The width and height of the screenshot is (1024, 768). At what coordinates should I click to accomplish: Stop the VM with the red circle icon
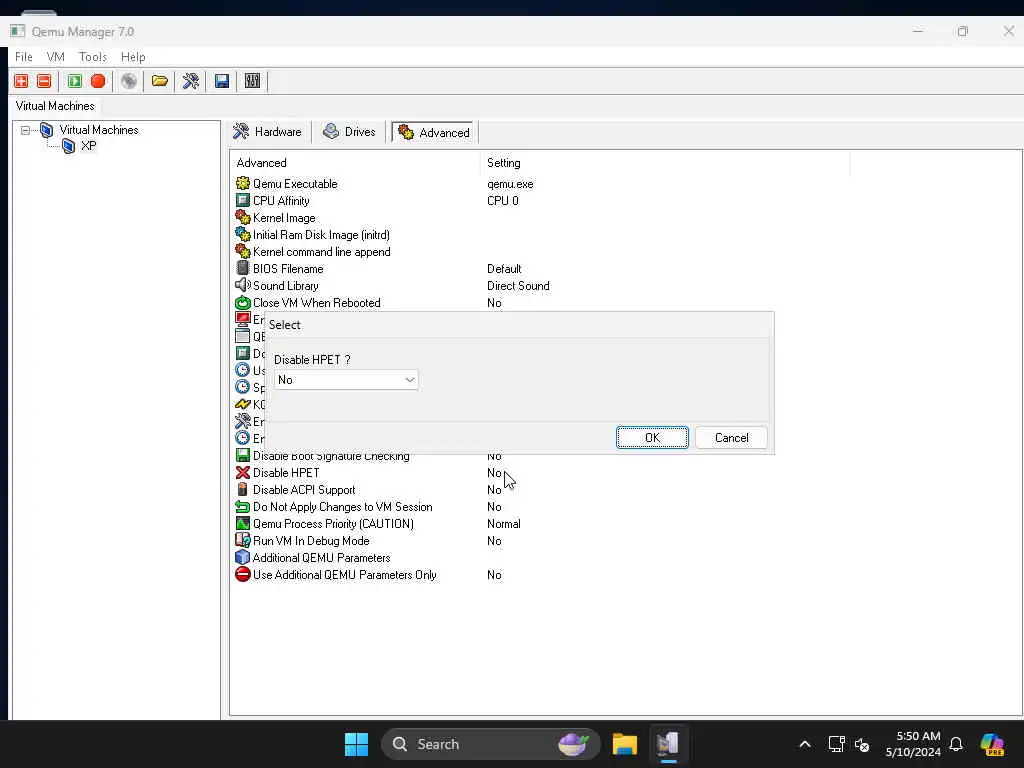point(98,81)
